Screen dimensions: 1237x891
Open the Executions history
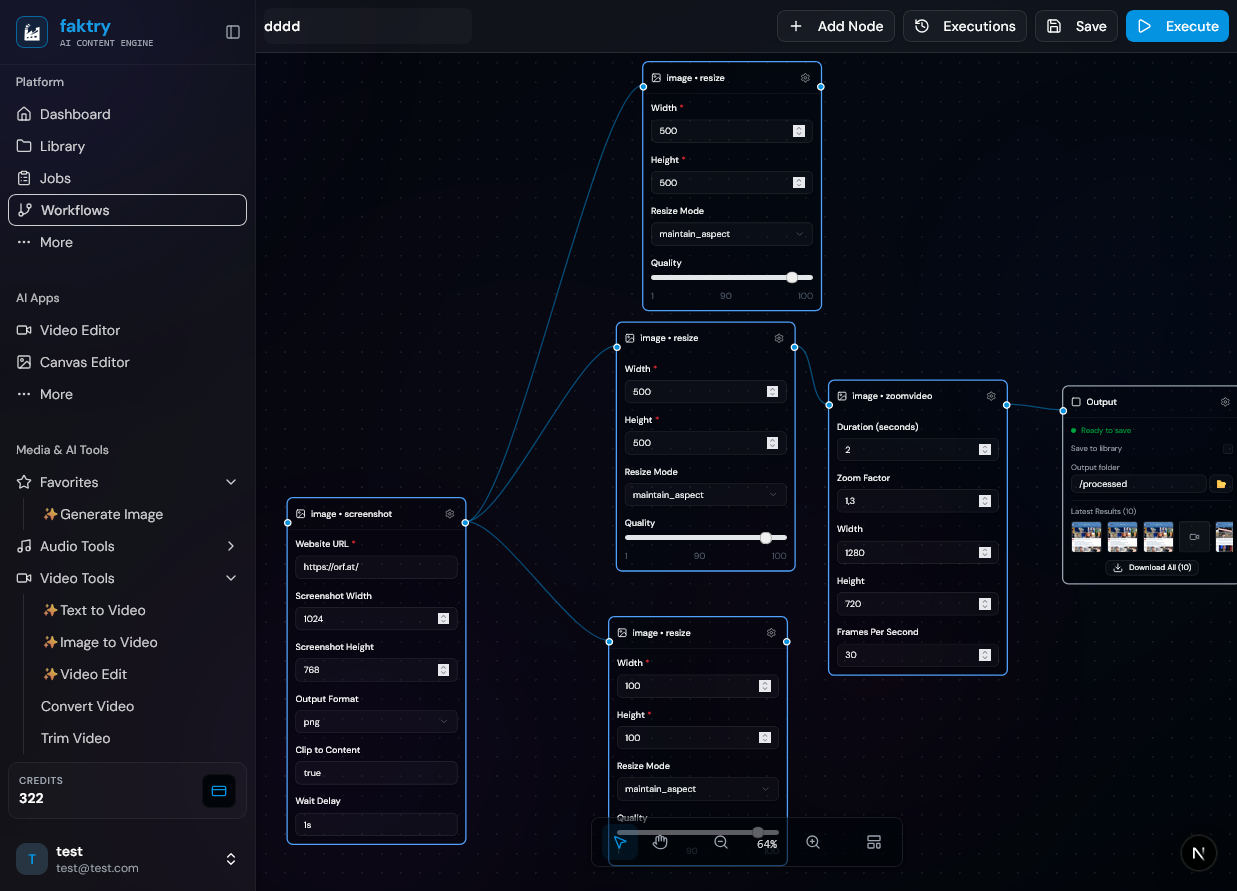coord(965,26)
